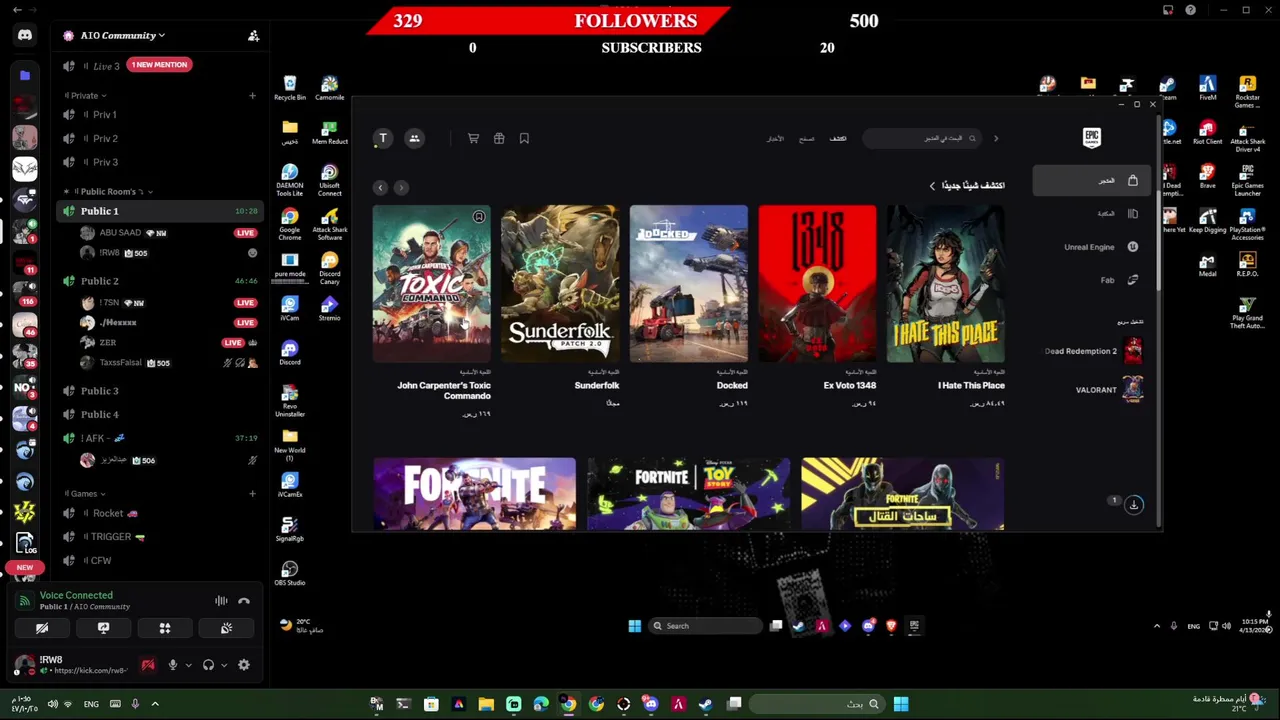Open the AIO Community server dropdown

(x=123, y=35)
